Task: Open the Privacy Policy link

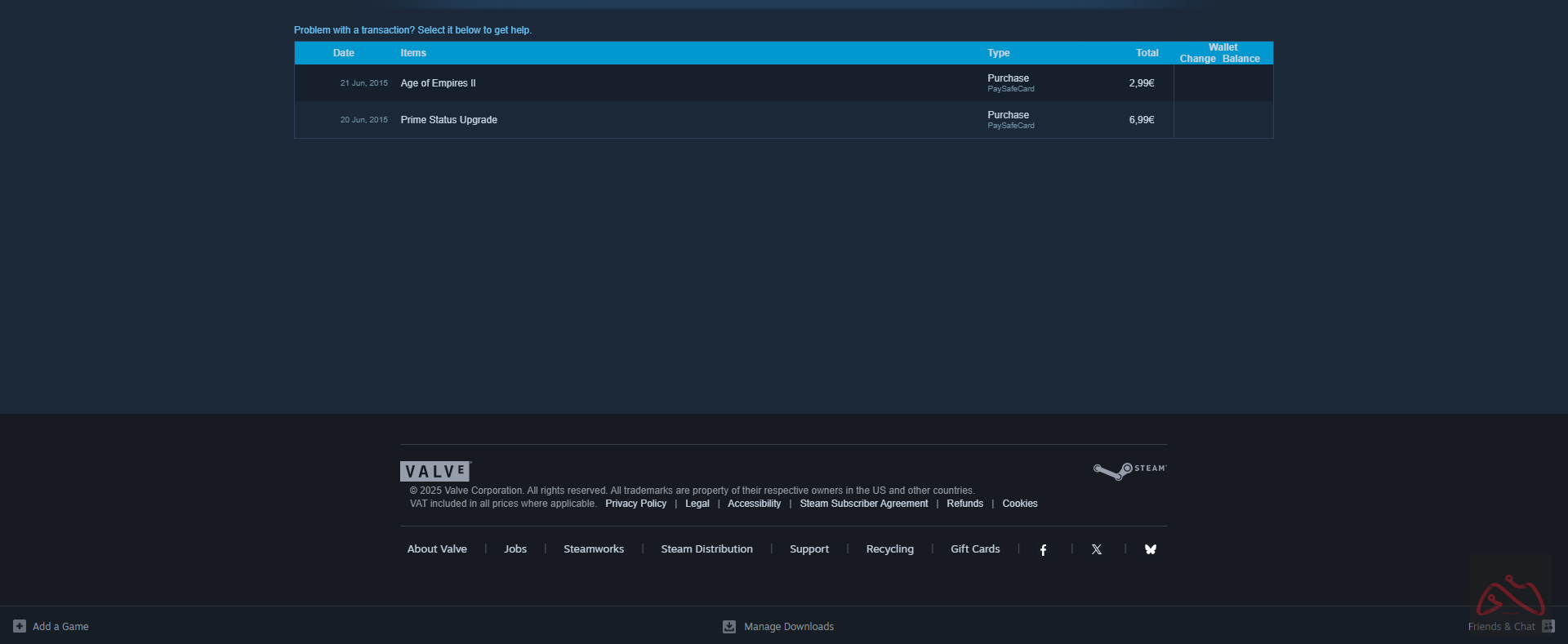Action: pos(635,504)
